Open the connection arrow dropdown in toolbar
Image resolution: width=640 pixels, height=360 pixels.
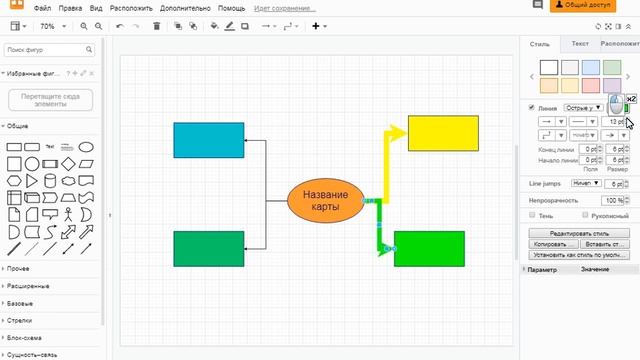(x=269, y=26)
